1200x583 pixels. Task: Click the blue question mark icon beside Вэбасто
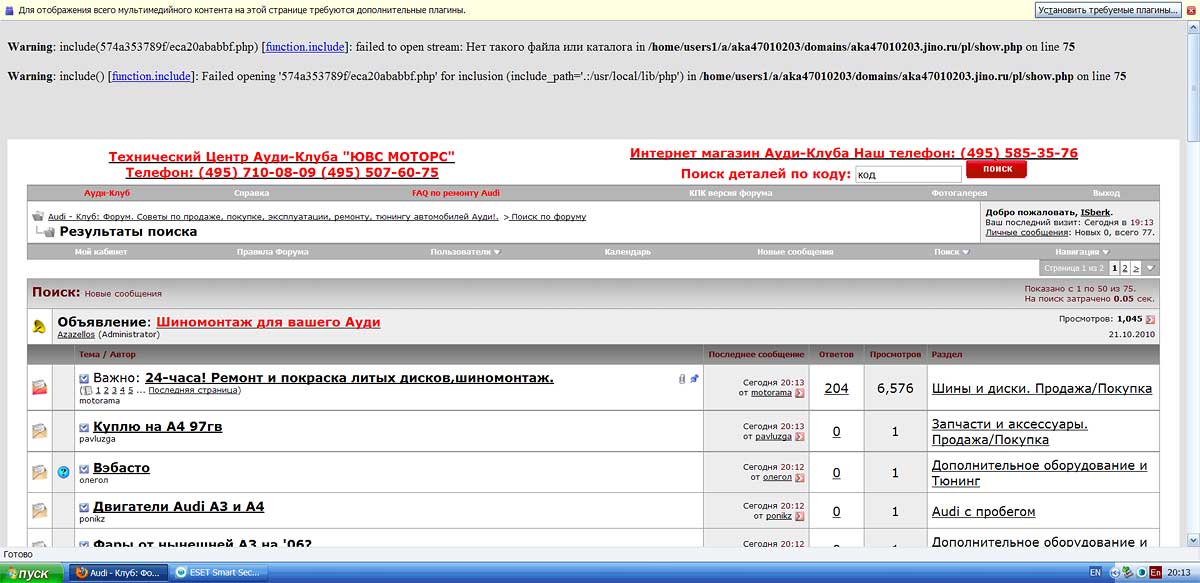pos(64,472)
